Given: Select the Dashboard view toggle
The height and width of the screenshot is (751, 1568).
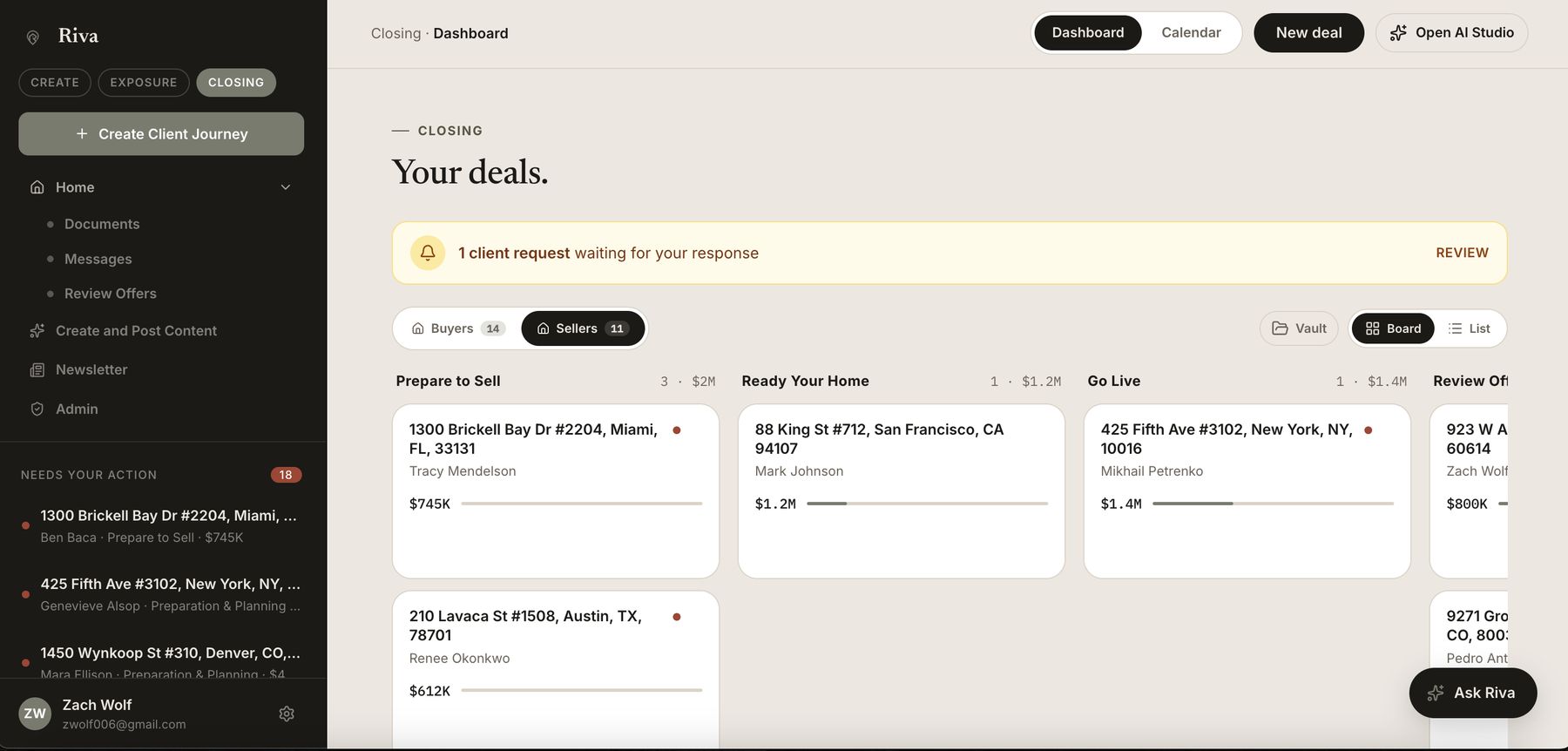Looking at the screenshot, I should [1088, 33].
